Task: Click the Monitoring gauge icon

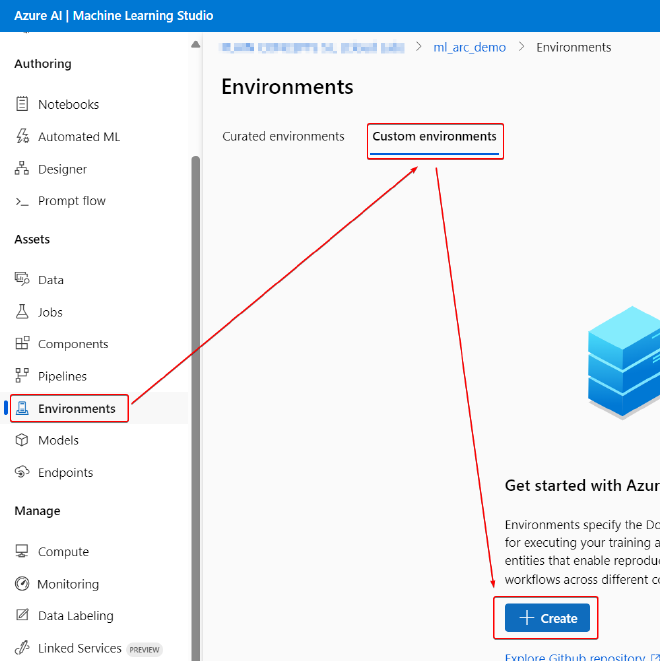Action: click(22, 584)
